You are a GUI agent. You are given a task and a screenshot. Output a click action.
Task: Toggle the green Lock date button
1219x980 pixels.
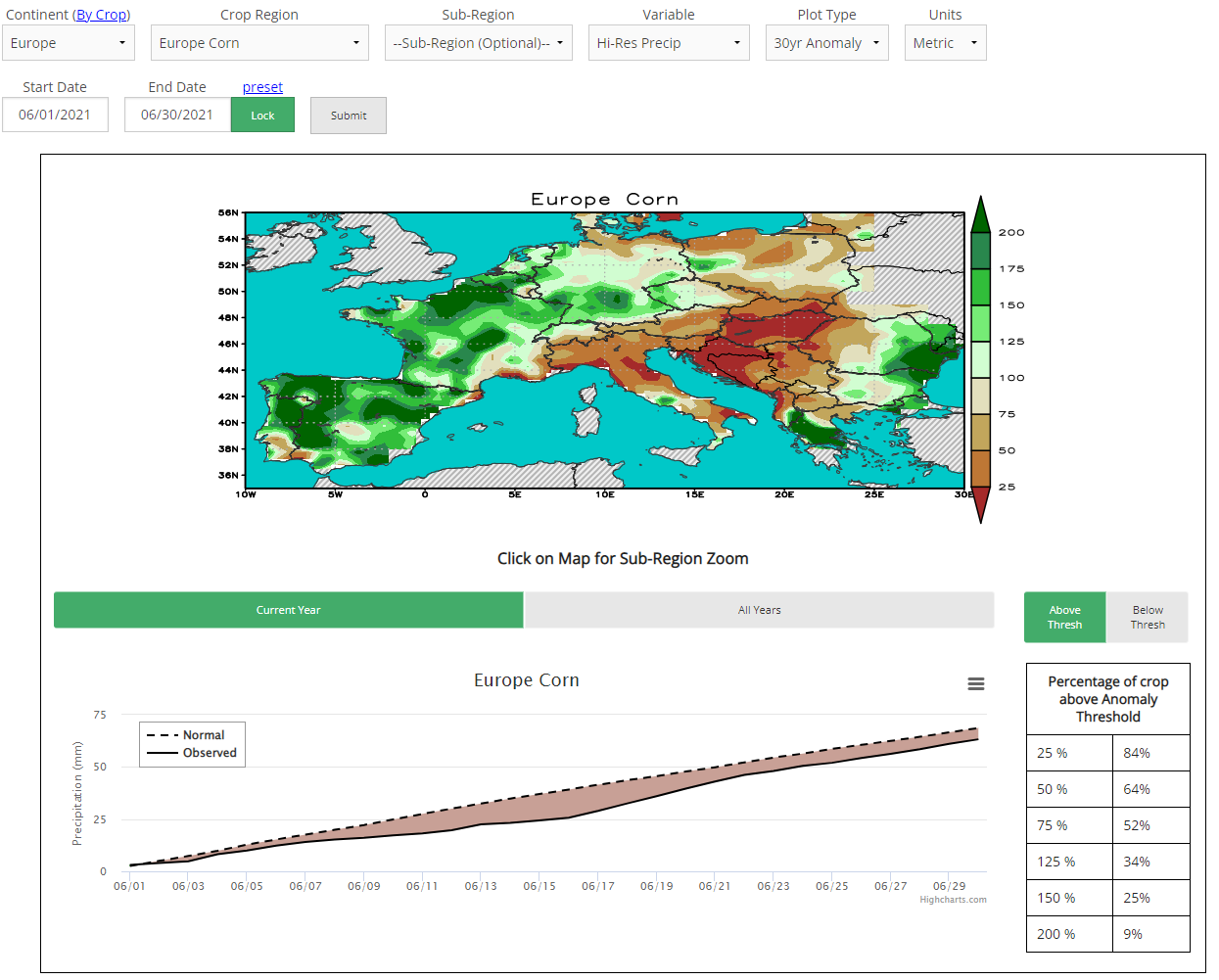[262, 116]
